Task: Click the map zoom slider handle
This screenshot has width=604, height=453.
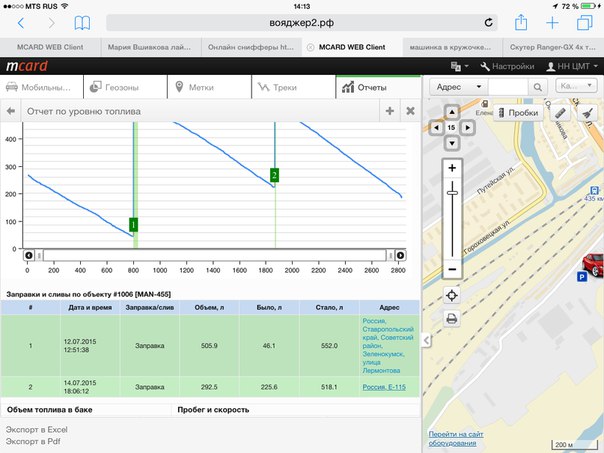Action: [x=453, y=191]
